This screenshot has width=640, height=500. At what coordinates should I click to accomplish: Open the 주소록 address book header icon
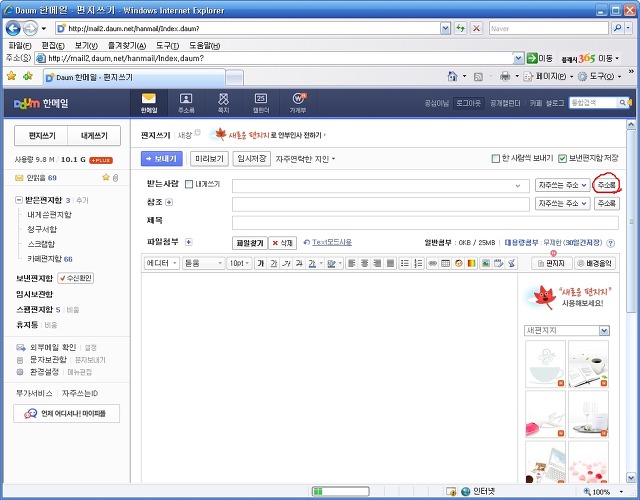186,103
